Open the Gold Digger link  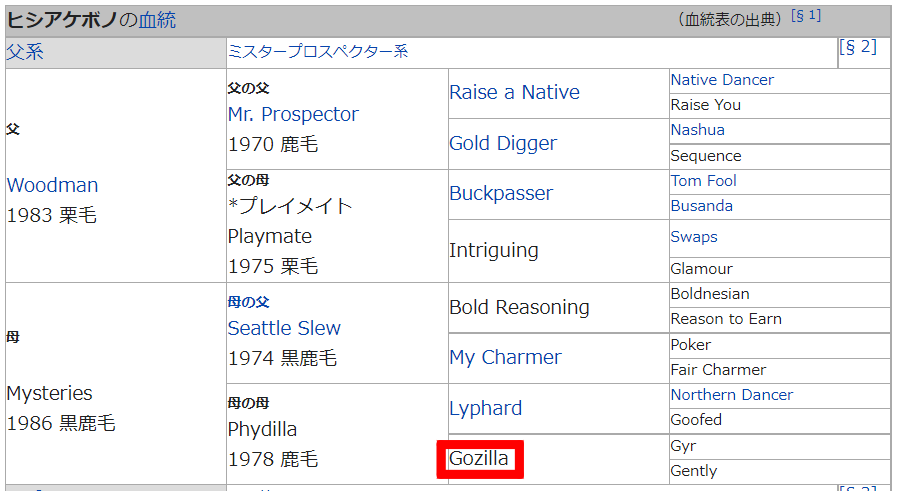502,143
